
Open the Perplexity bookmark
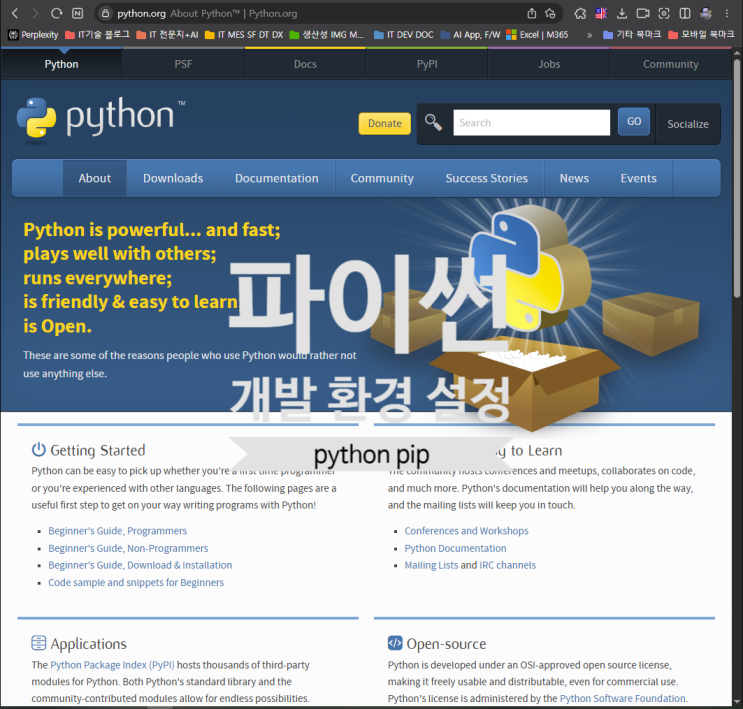33,35
